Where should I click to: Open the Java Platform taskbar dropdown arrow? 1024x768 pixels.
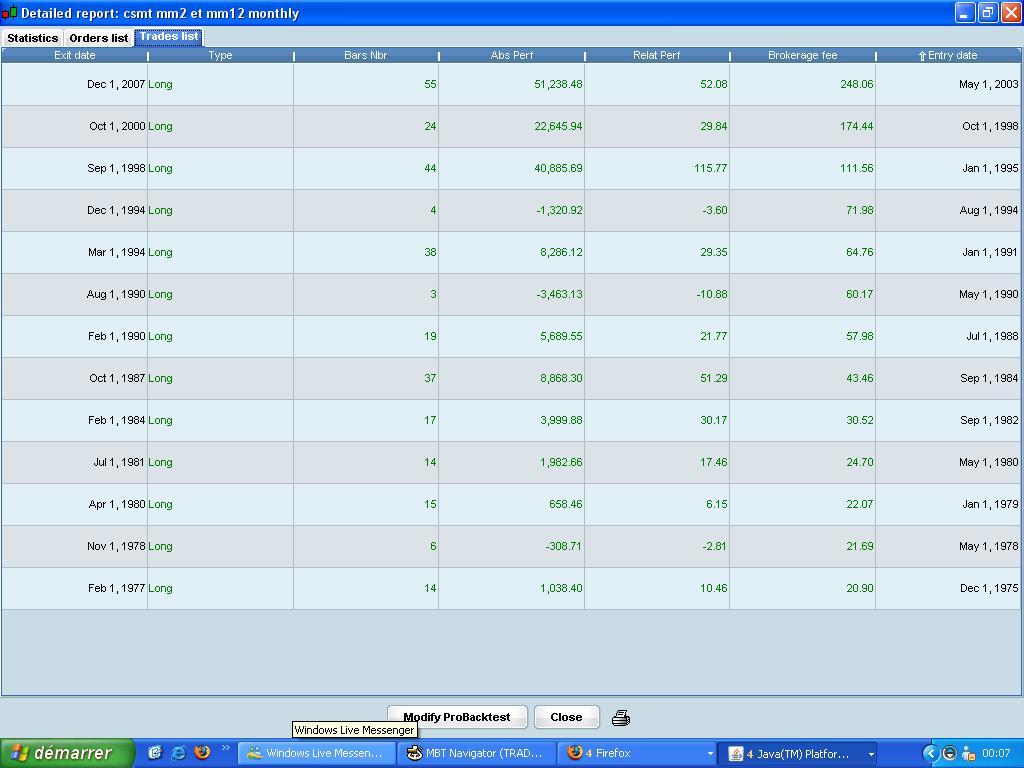point(872,753)
